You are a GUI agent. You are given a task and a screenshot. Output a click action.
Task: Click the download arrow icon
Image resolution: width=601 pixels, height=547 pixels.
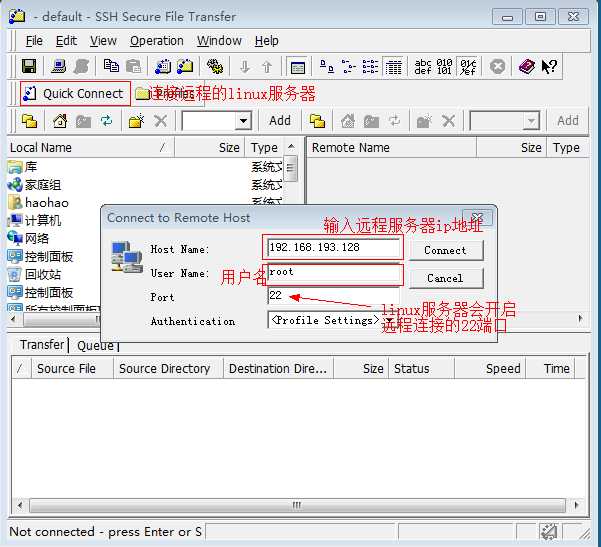coord(245,67)
